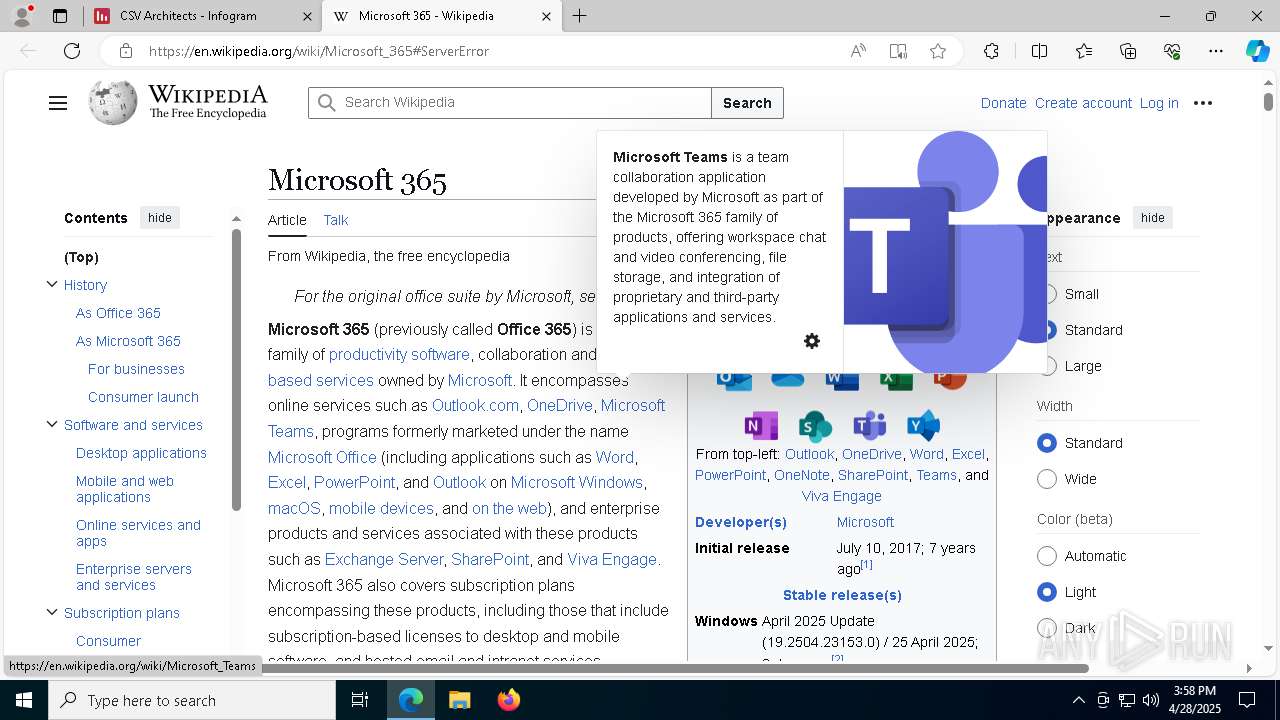
Task: Hide the Appearance panel
Action: click(x=1153, y=218)
